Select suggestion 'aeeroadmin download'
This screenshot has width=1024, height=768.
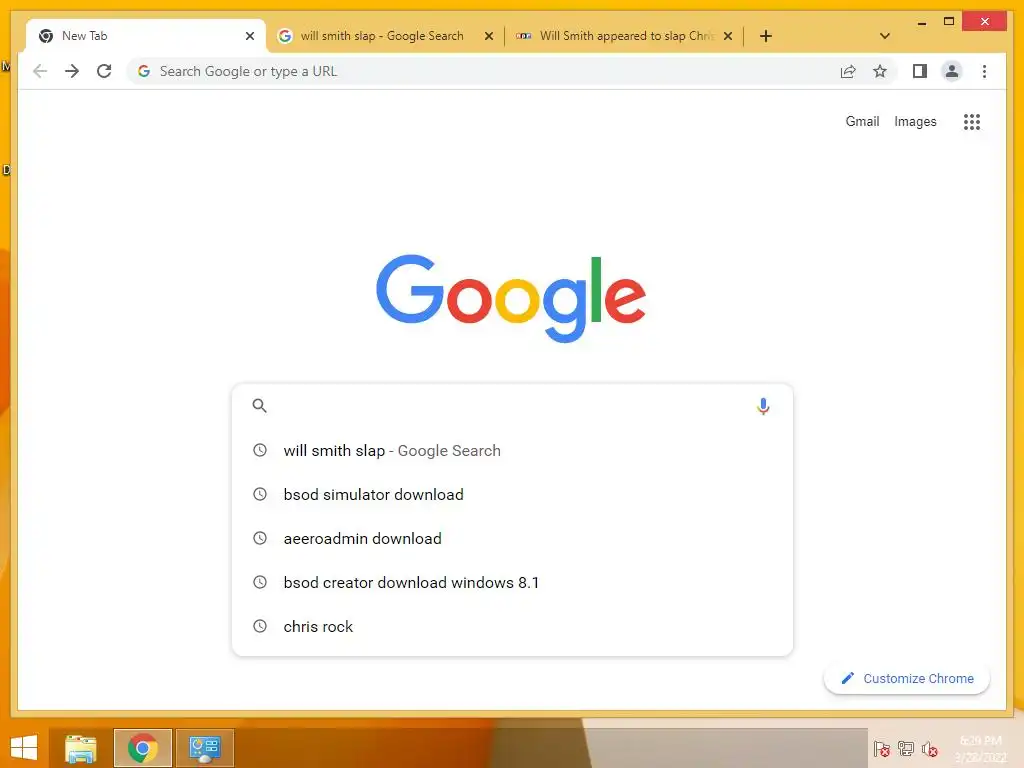click(x=512, y=538)
